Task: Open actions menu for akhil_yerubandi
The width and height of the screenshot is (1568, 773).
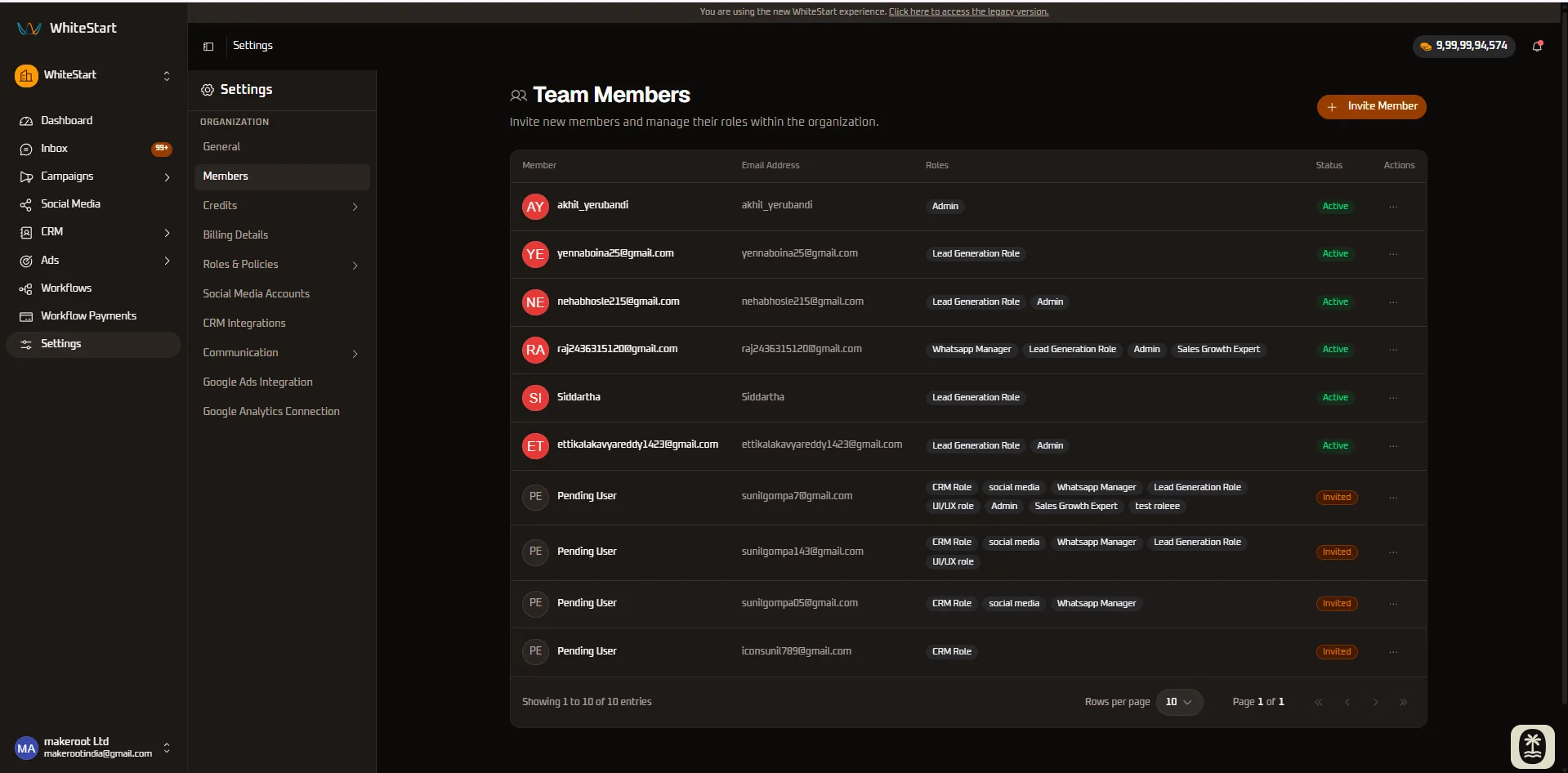Action: (1393, 207)
